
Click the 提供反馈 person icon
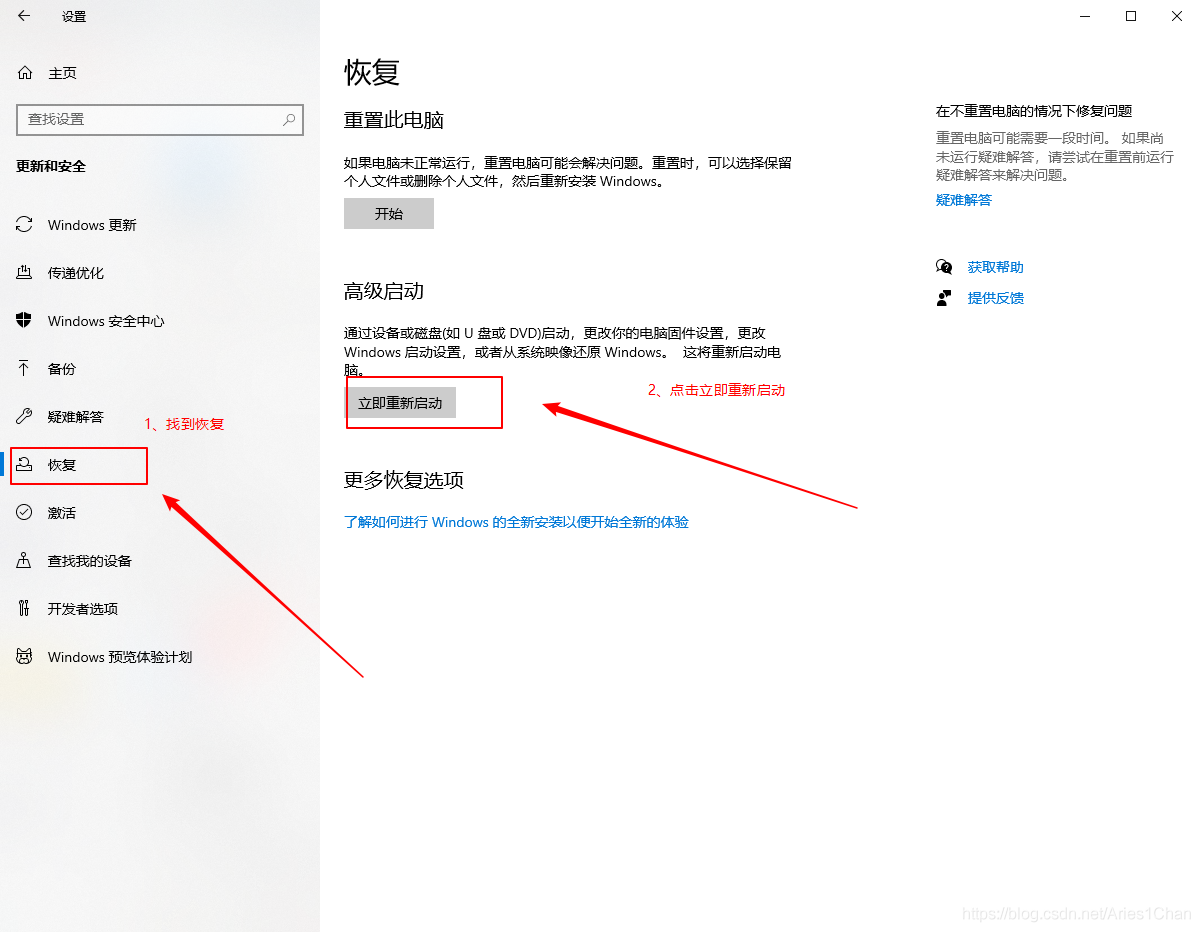[944, 298]
